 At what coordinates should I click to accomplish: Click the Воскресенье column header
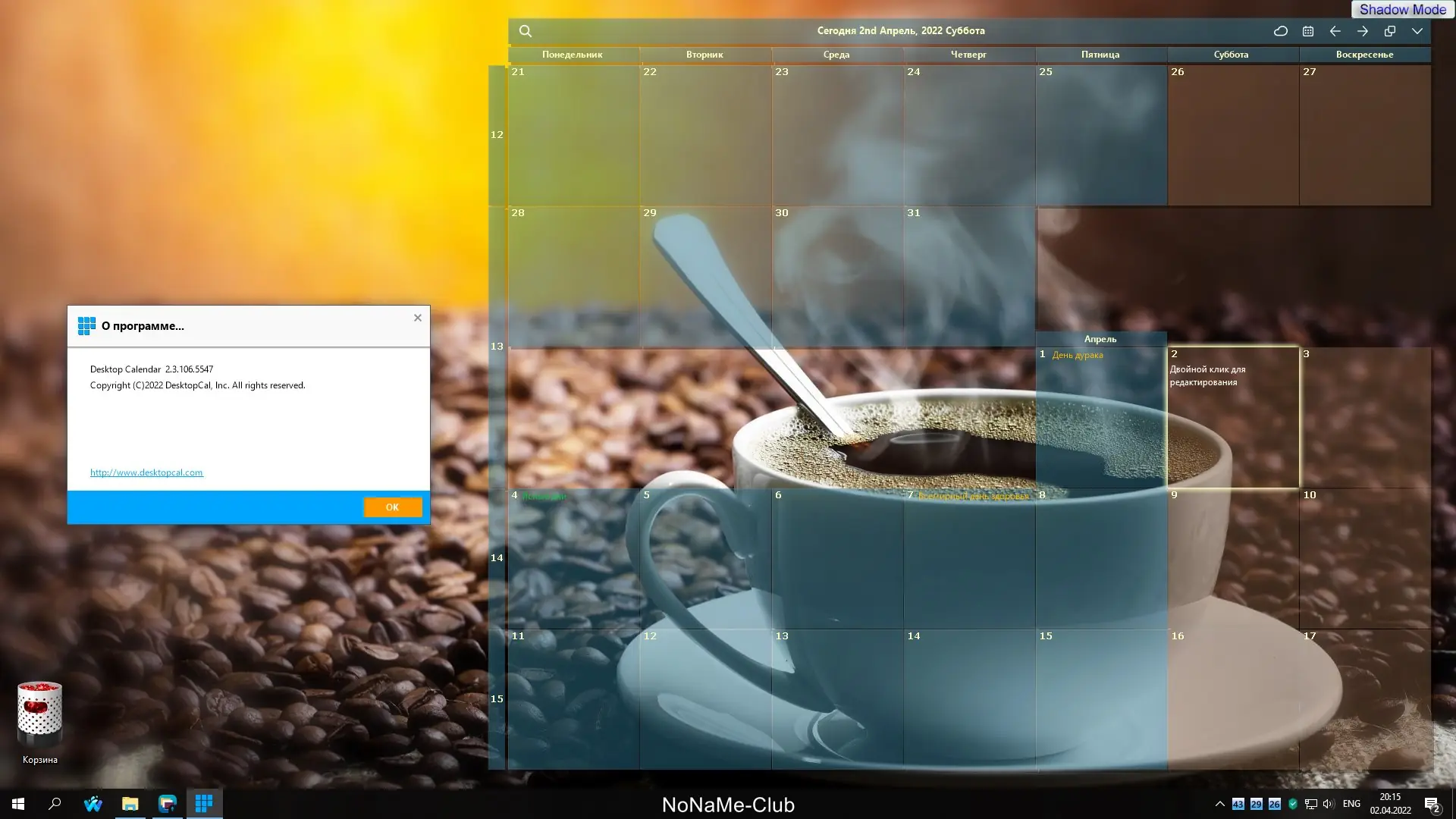point(1364,55)
